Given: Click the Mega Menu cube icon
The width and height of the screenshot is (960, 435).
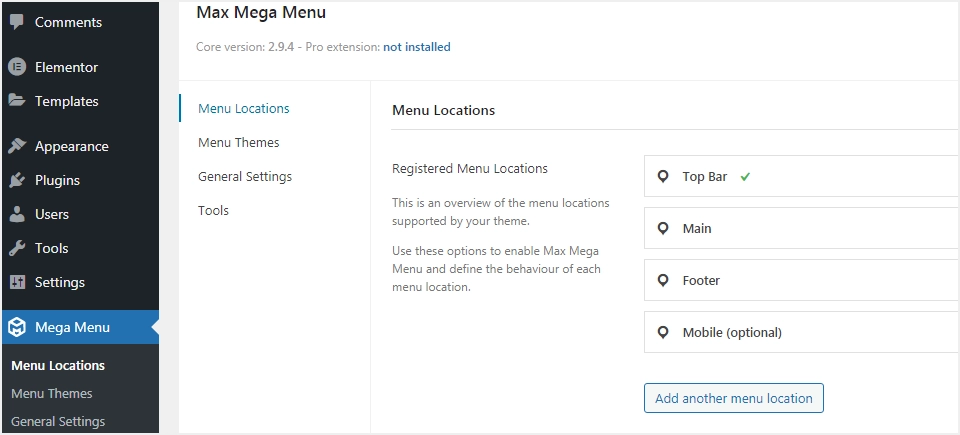Looking at the screenshot, I should [17, 327].
